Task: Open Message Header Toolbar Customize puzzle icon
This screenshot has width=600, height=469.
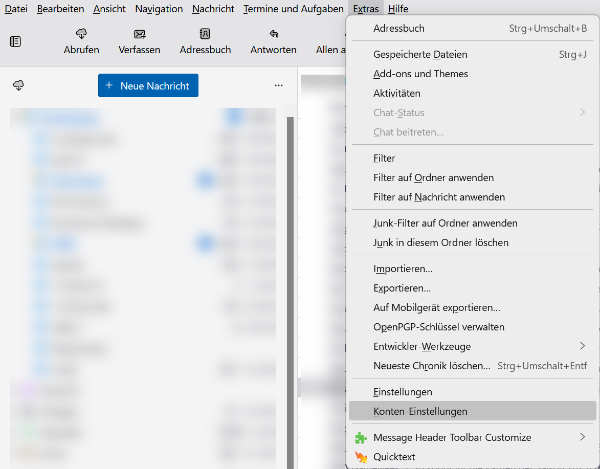Action: click(x=361, y=437)
